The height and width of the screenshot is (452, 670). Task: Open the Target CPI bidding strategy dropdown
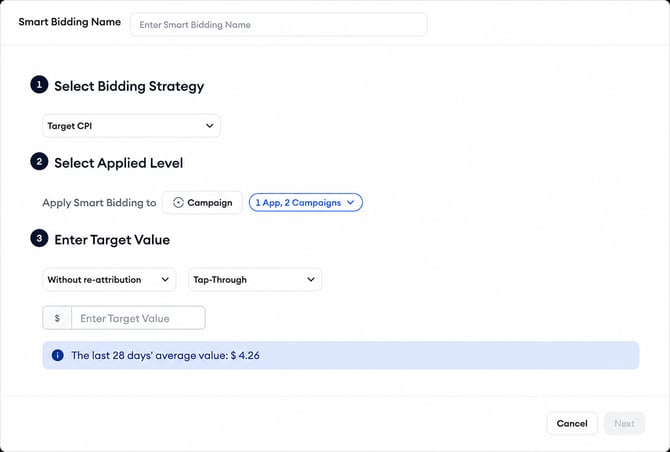pyautogui.click(x=131, y=126)
